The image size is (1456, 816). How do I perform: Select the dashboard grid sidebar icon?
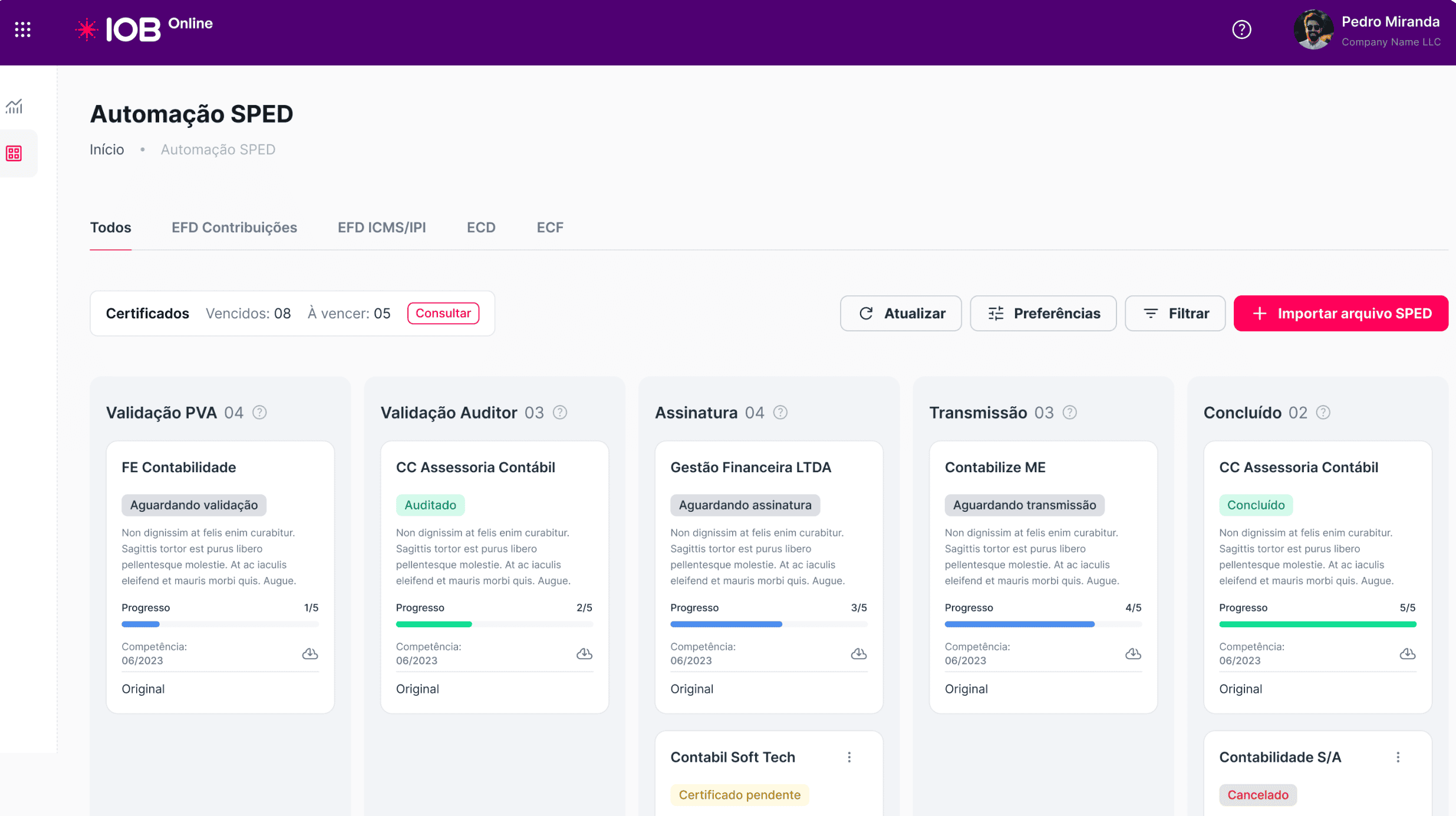click(x=14, y=153)
